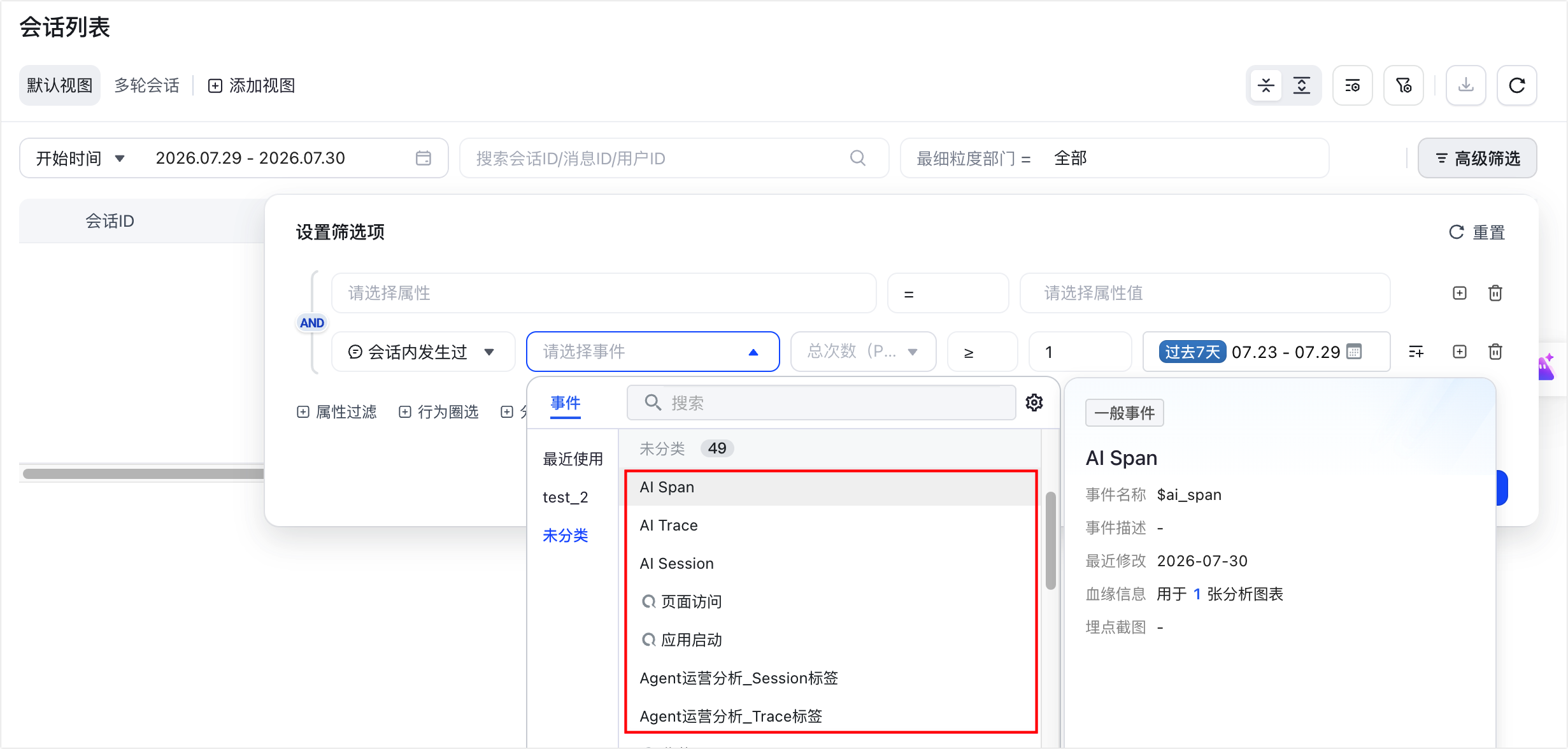Switch to 默认视图 tab
The width and height of the screenshot is (1568, 749).
pyautogui.click(x=60, y=85)
